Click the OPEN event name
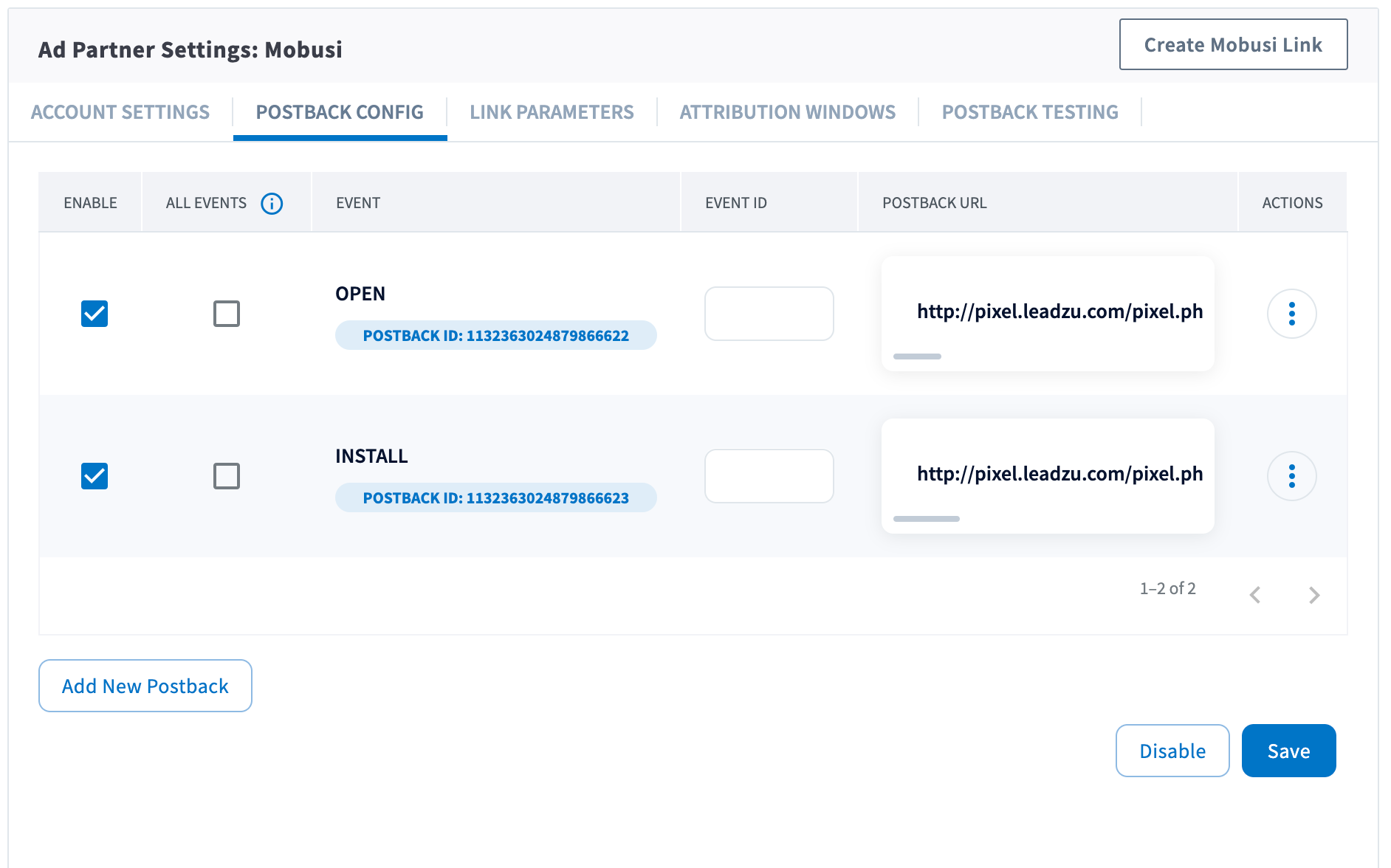Image resolution: width=1391 pixels, height=868 pixels. tap(360, 294)
